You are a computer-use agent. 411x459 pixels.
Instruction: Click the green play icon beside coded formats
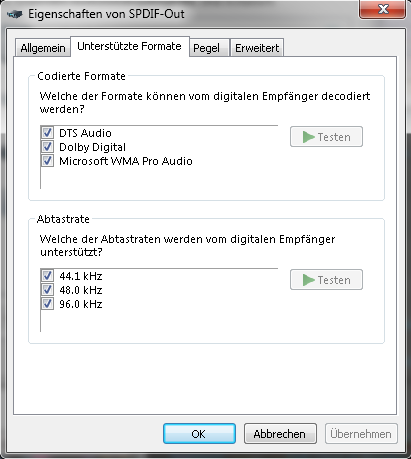309,137
